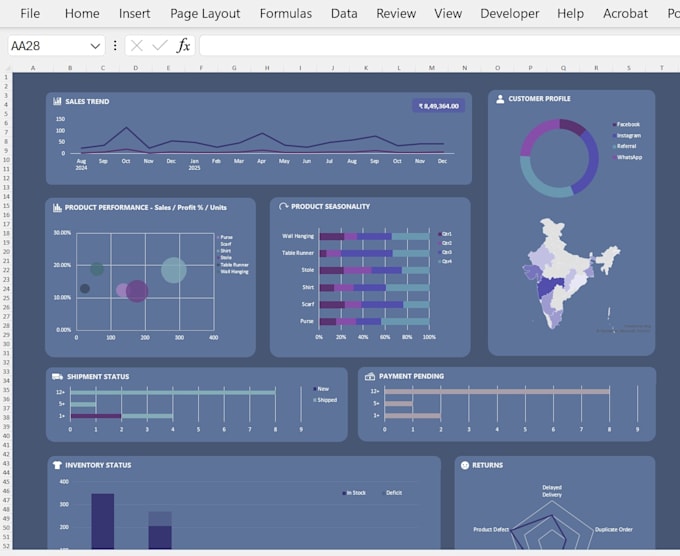Click the formula bar input field
This screenshot has width=680, height=556.
(439, 46)
